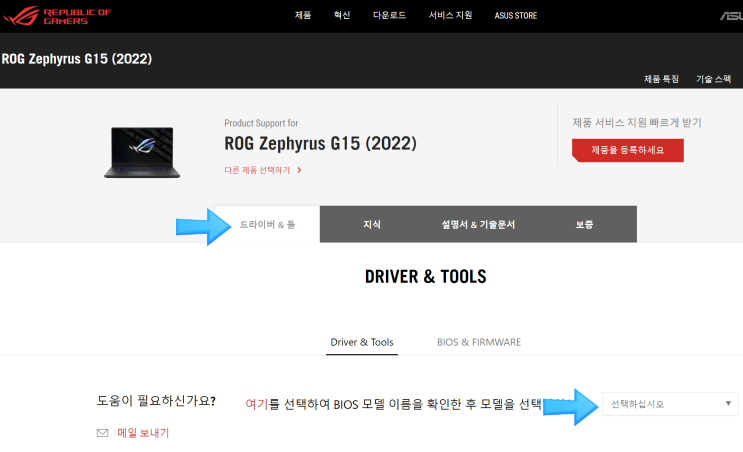This screenshot has height=452, width=743.
Task: Click the DRIVER & TOOLS heading
Action: coord(426,276)
